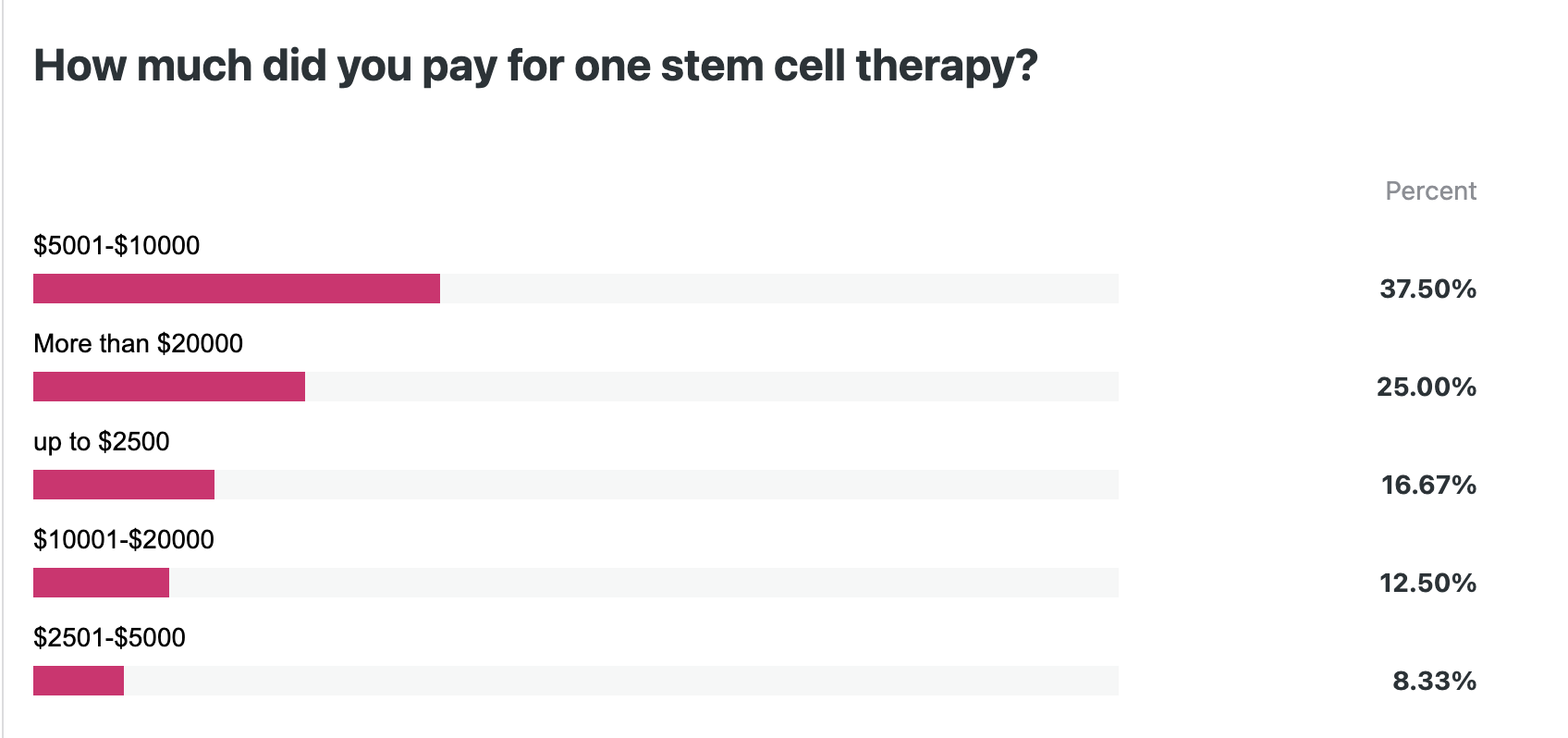The height and width of the screenshot is (738, 1568).
Task: Select the pink bar for $2501-$5000
Action: tap(79, 681)
